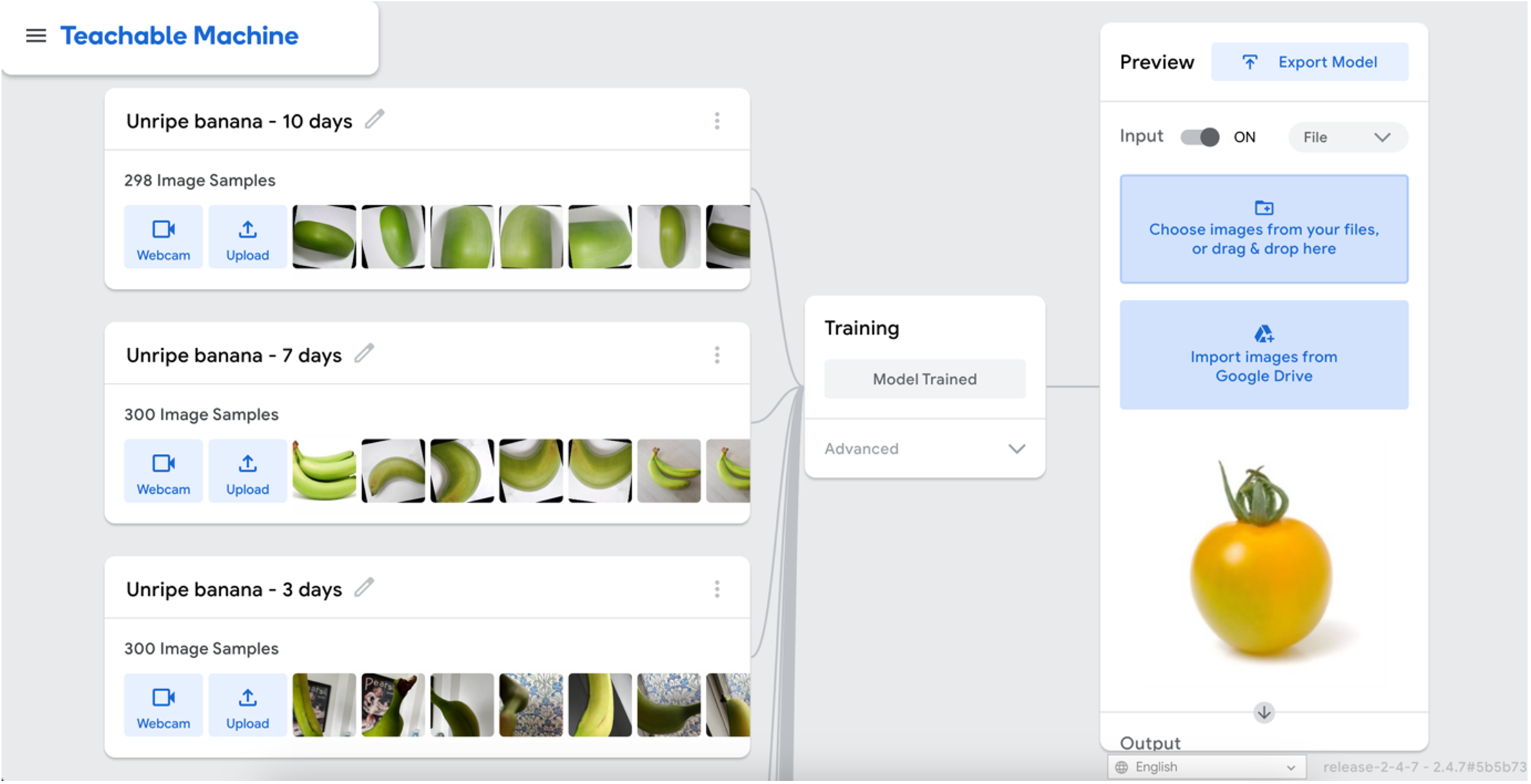Rename the 'Unripe banana - 7 days' class via the pencil icon
The width and height of the screenshot is (1531, 784).
click(364, 353)
